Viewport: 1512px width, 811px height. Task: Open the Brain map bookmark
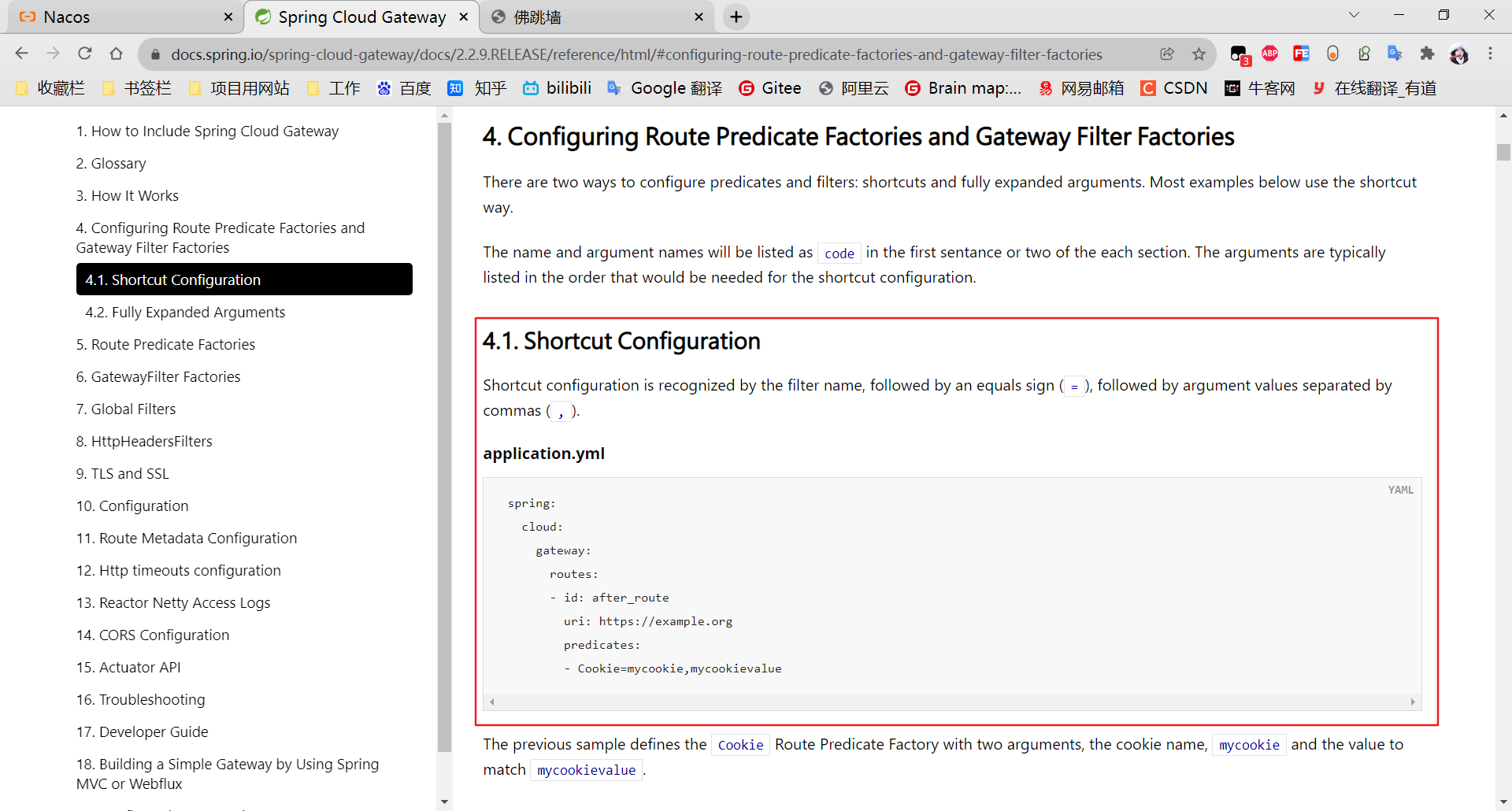[963, 88]
